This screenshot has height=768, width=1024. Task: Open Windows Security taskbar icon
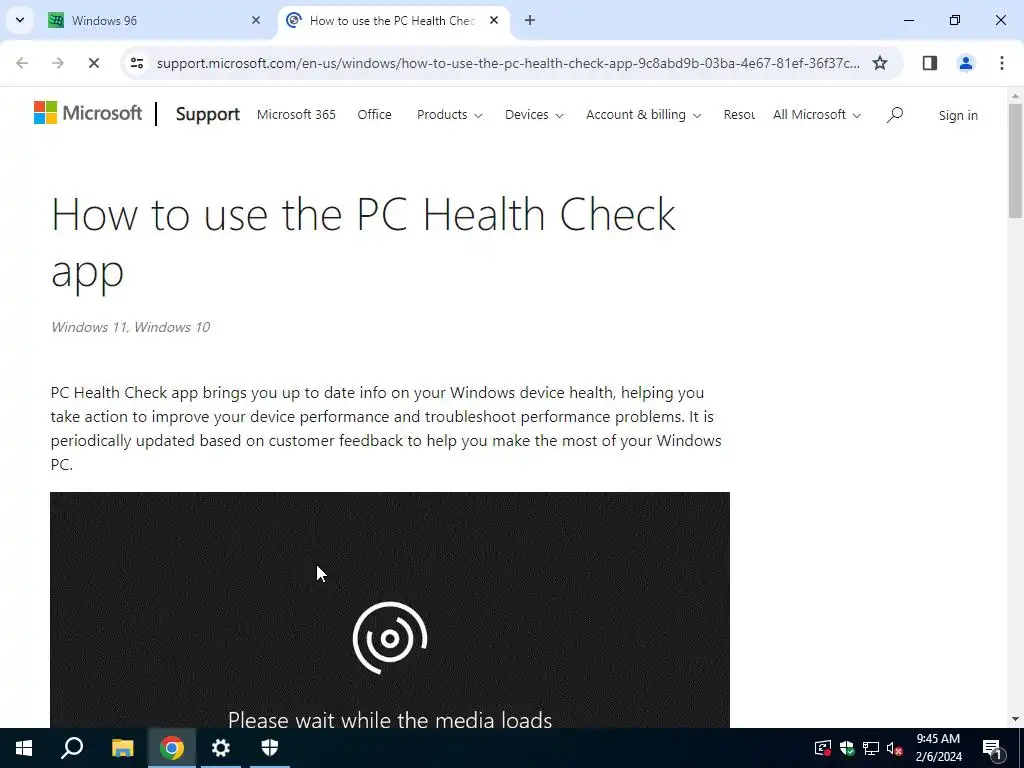click(x=270, y=748)
